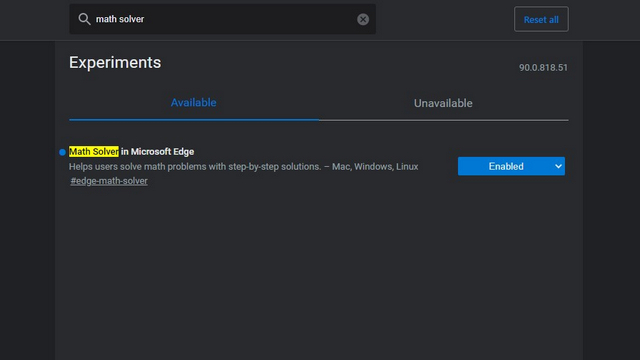Viewport: 640px width, 360px height.
Task: Switch to the Available tab
Action: coord(193,102)
